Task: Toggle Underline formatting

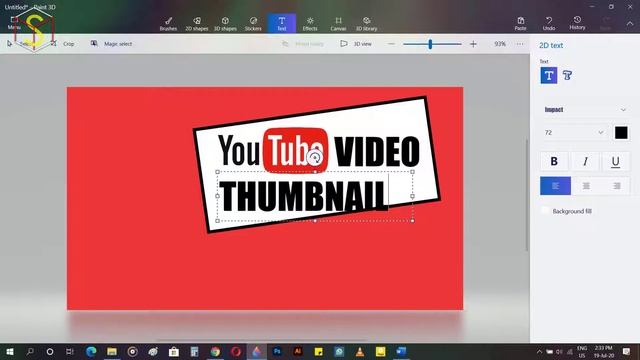Action: 616,161
